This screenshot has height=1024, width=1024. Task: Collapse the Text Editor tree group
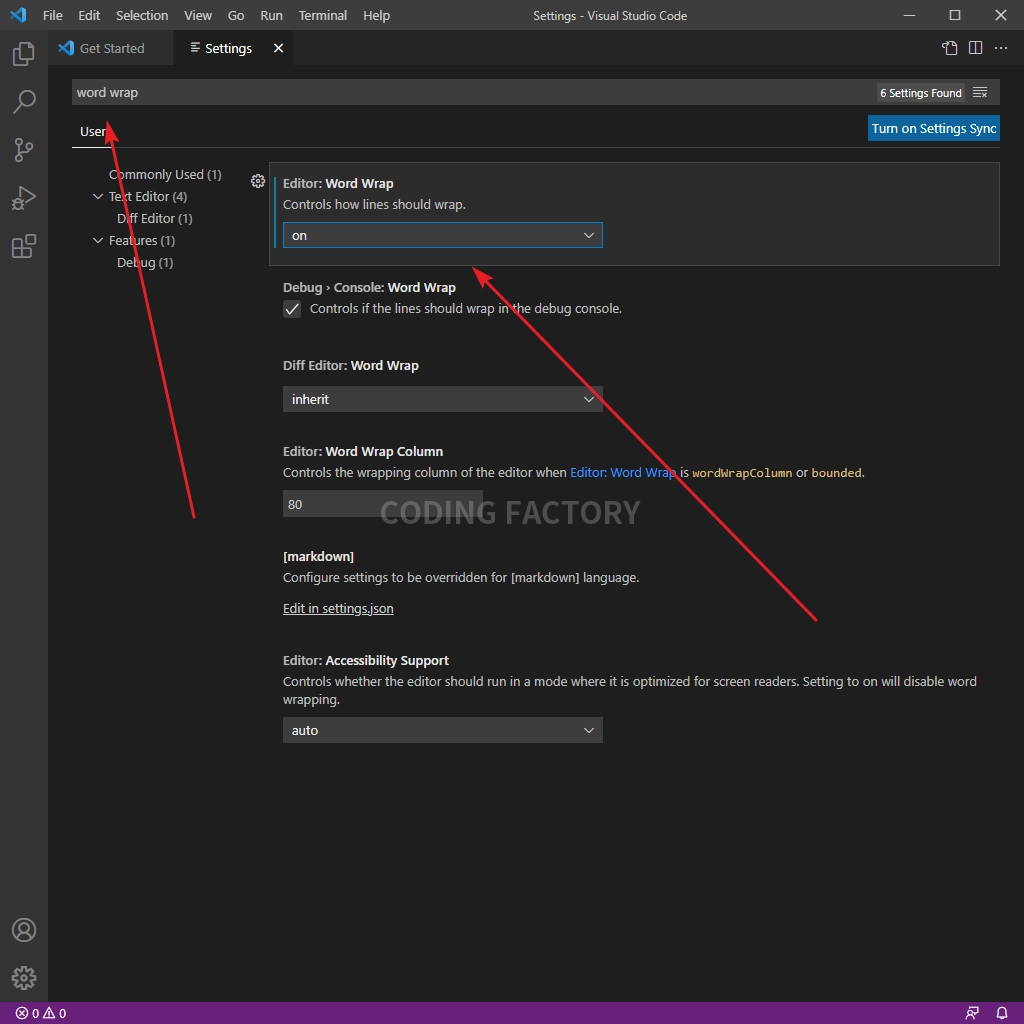point(98,197)
